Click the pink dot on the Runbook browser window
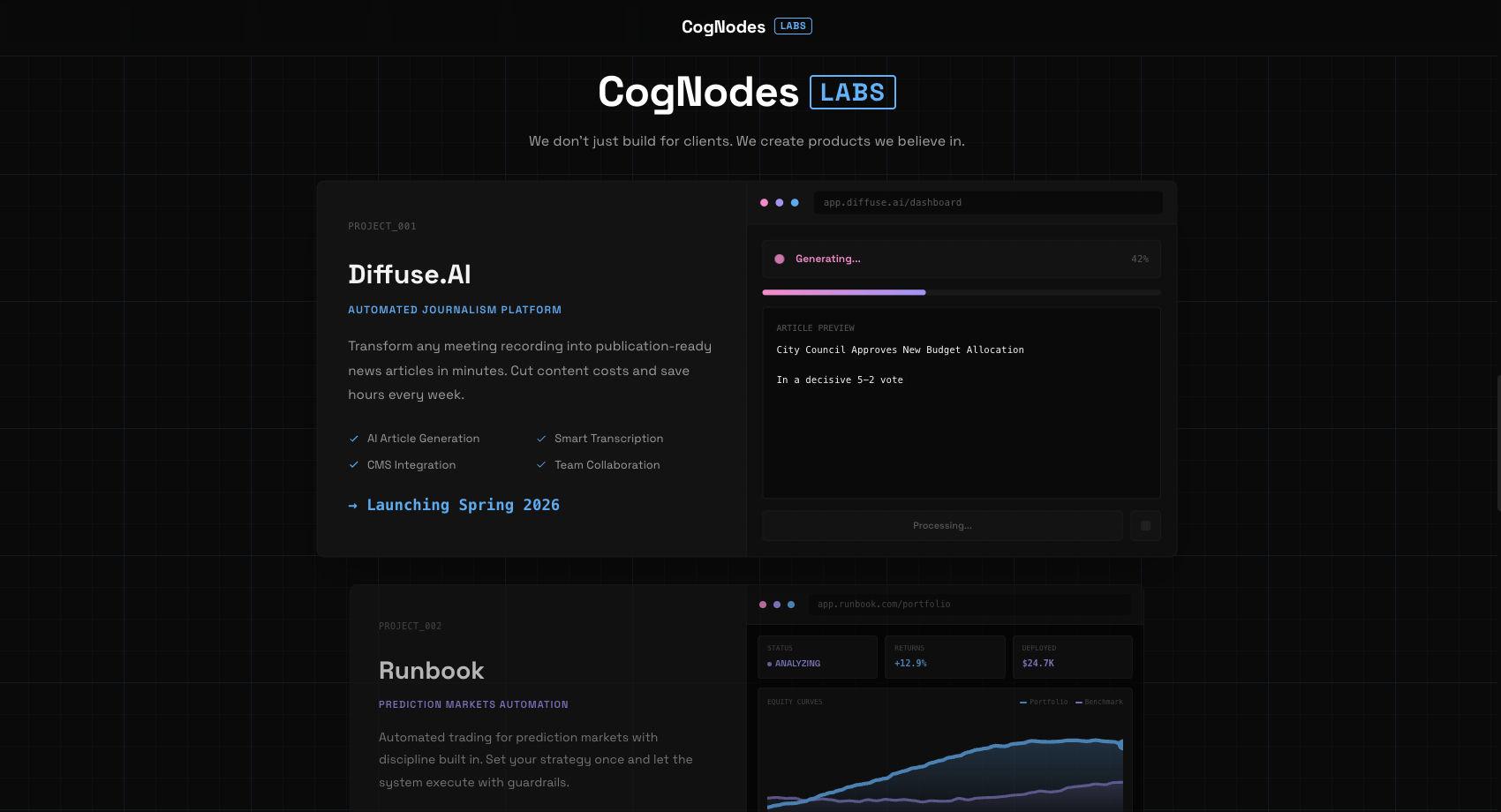This screenshot has width=1501, height=812. pyautogui.click(x=762, y=605)
